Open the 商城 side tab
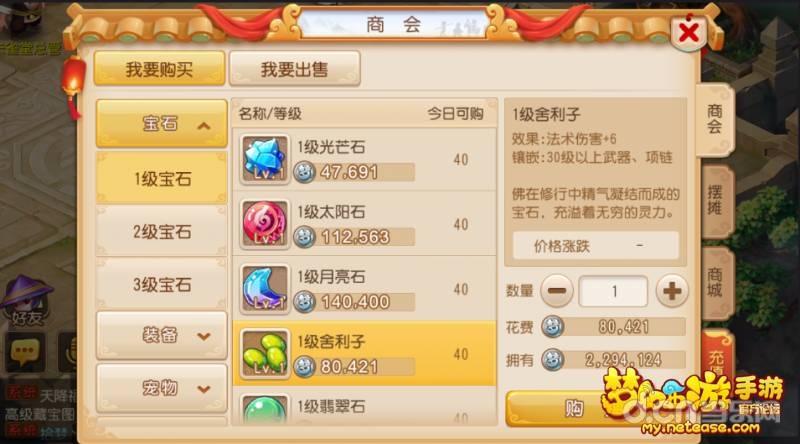The height and width of the screenshot is (444, 800). click(x=716, y=282)
